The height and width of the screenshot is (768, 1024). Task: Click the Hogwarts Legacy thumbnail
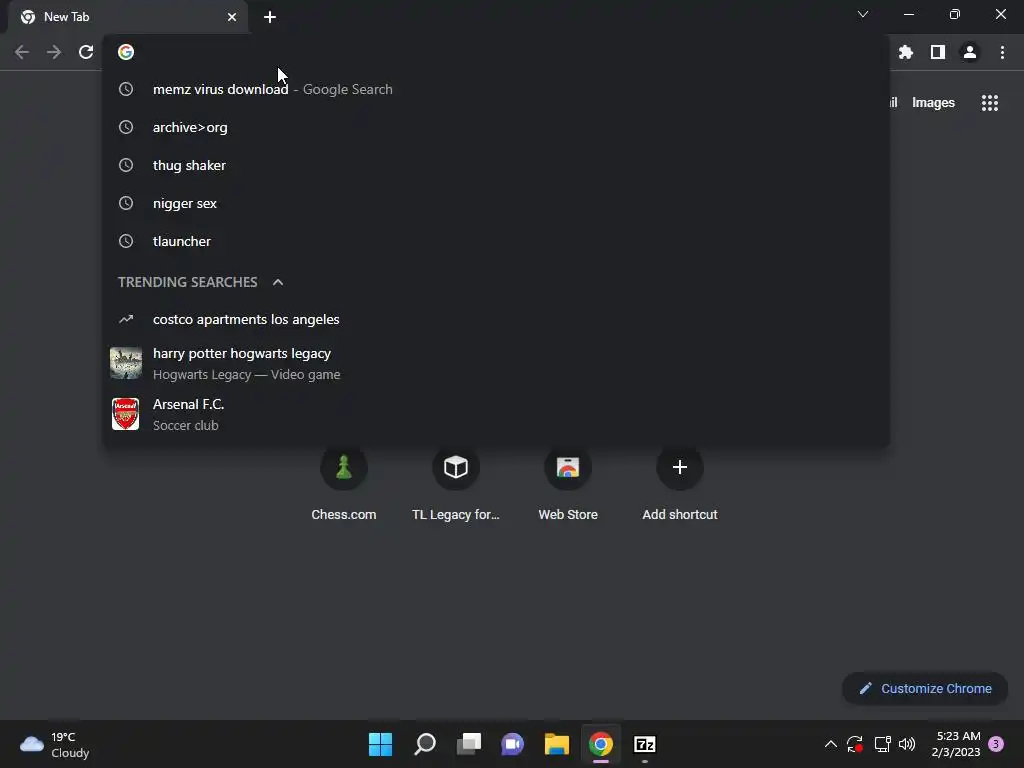click(126, 363)
